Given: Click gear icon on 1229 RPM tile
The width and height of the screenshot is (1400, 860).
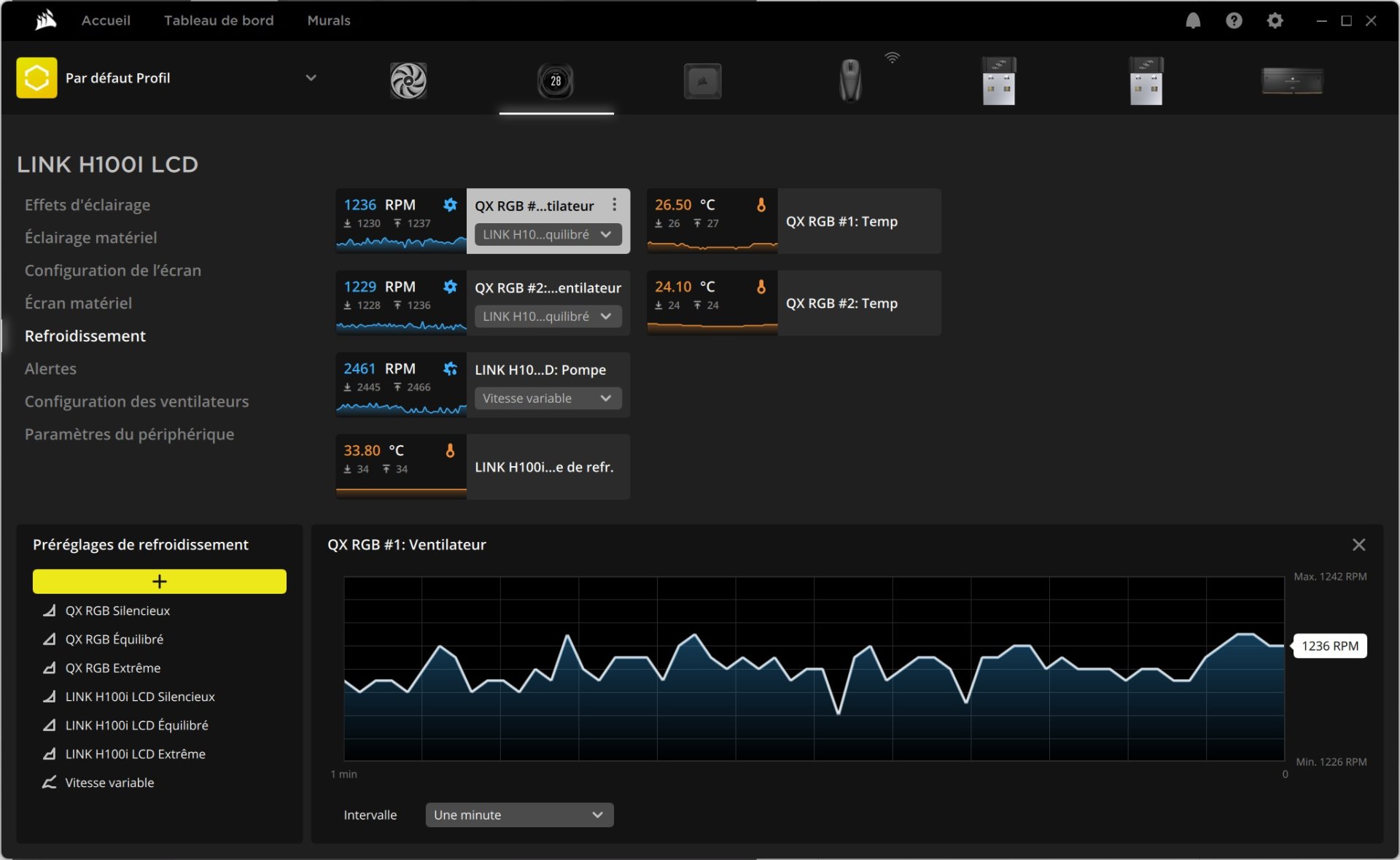Looking at the screenshot, I should click(451, 287).
